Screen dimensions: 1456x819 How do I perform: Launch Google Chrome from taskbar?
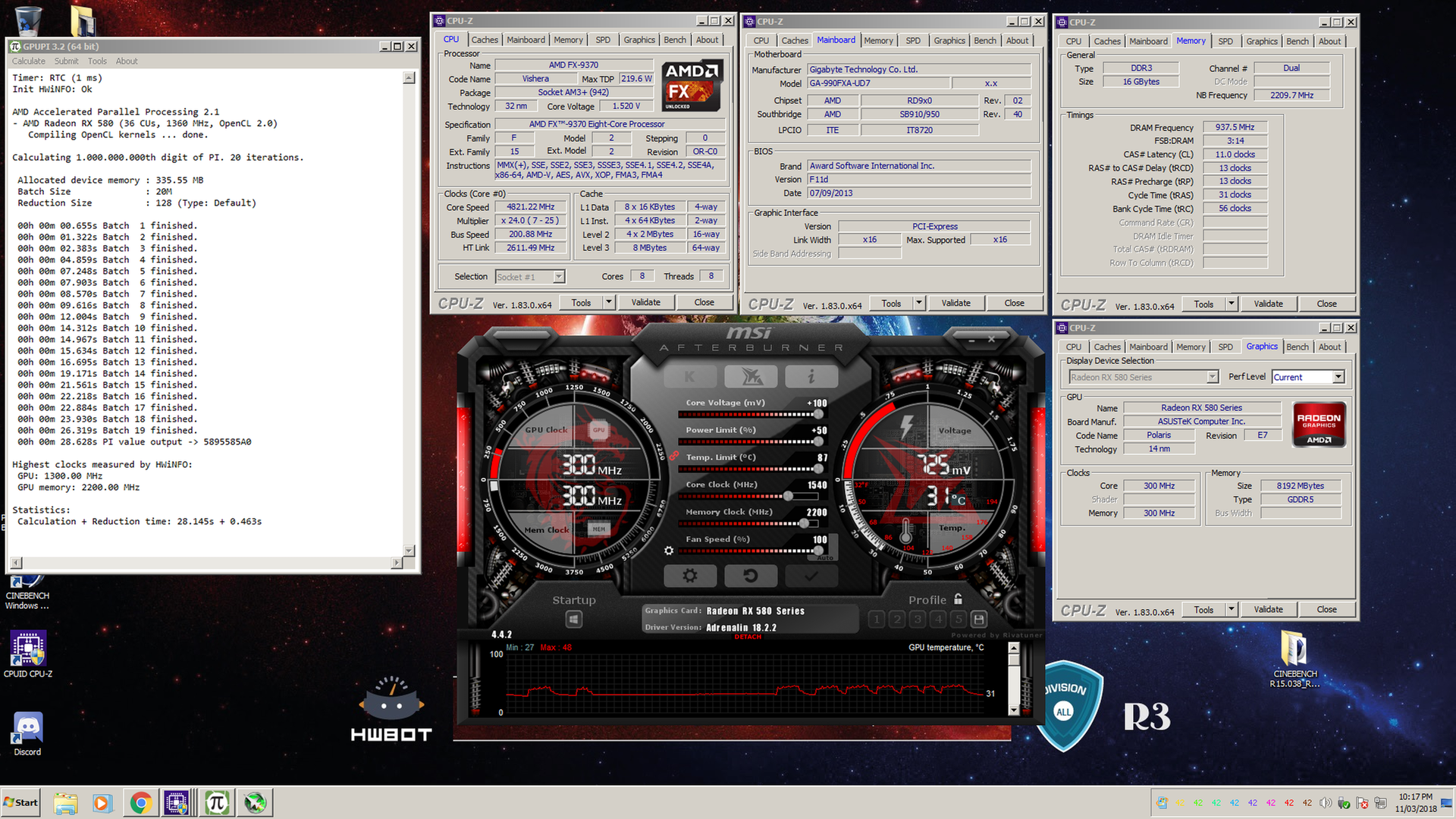click(140, 802)
